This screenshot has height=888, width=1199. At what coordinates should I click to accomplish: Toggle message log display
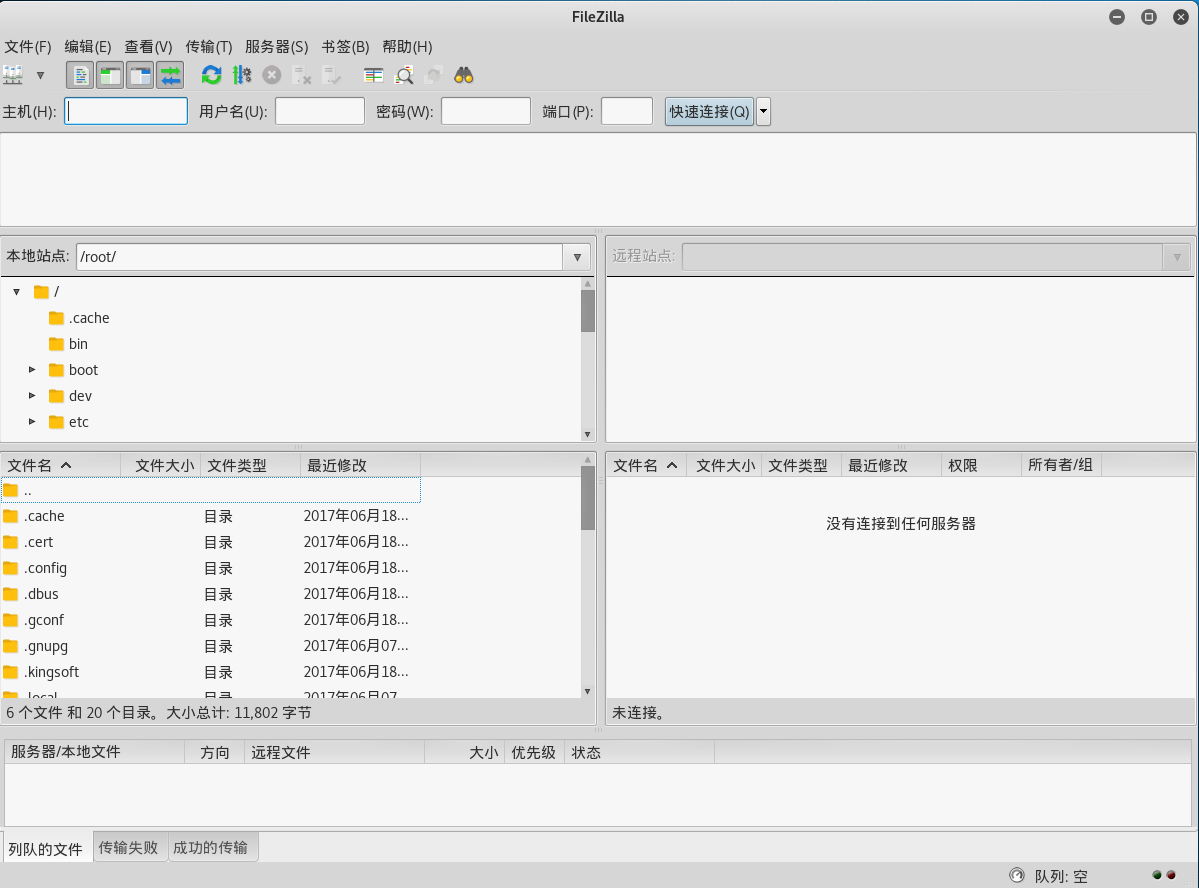[x=80, y=75]
